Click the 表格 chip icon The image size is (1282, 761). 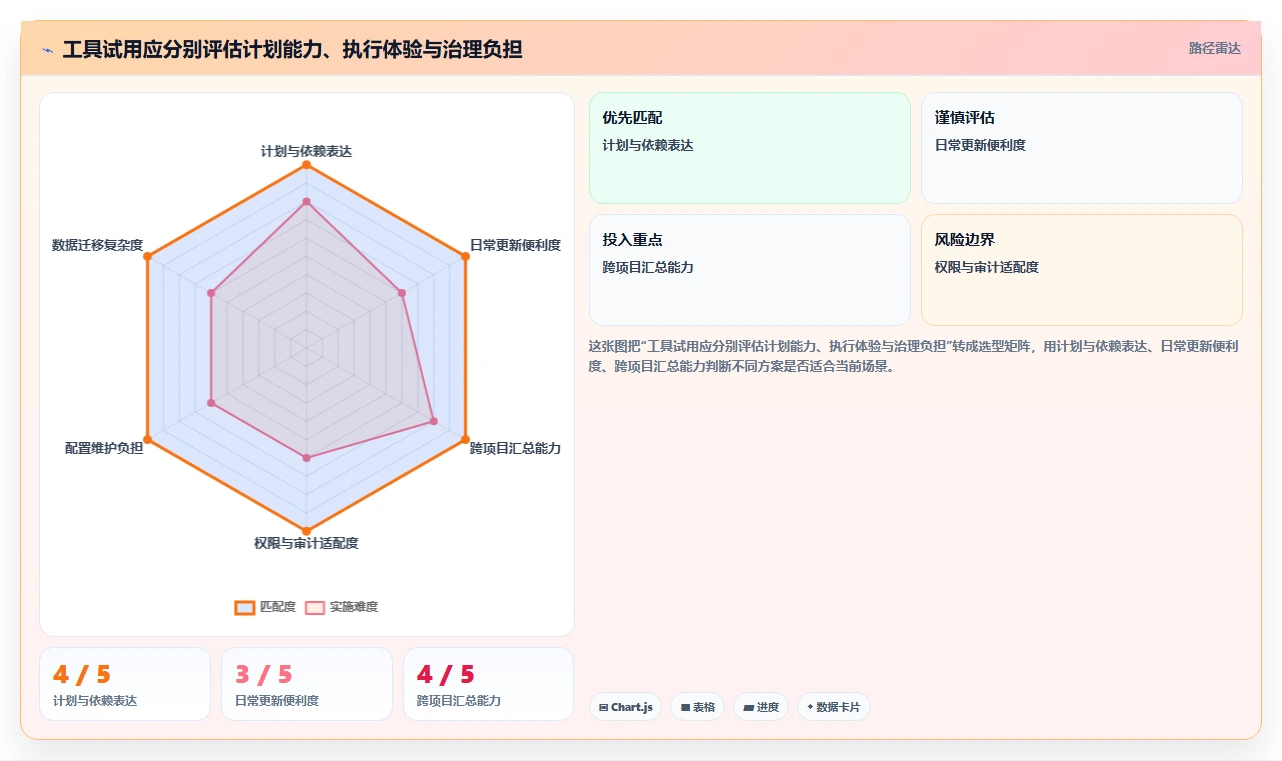tap(685, 708)
